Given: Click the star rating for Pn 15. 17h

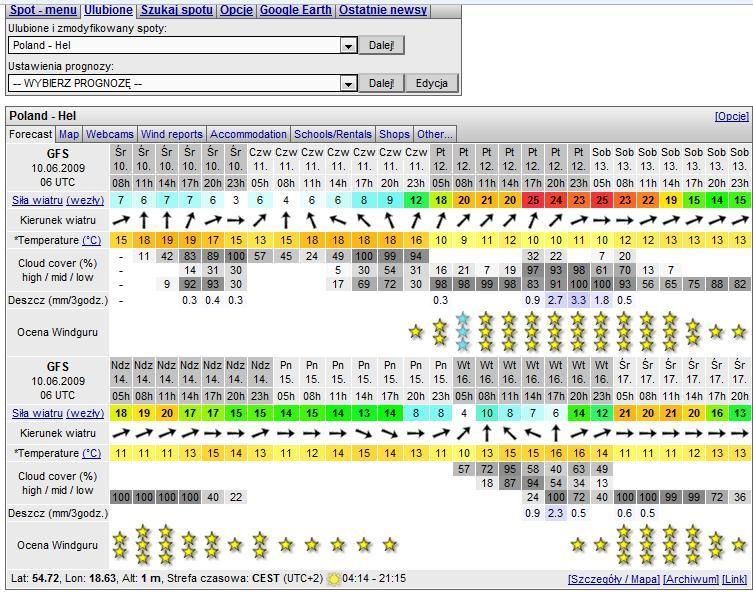Looking at the screenshot, I should 389,545.
